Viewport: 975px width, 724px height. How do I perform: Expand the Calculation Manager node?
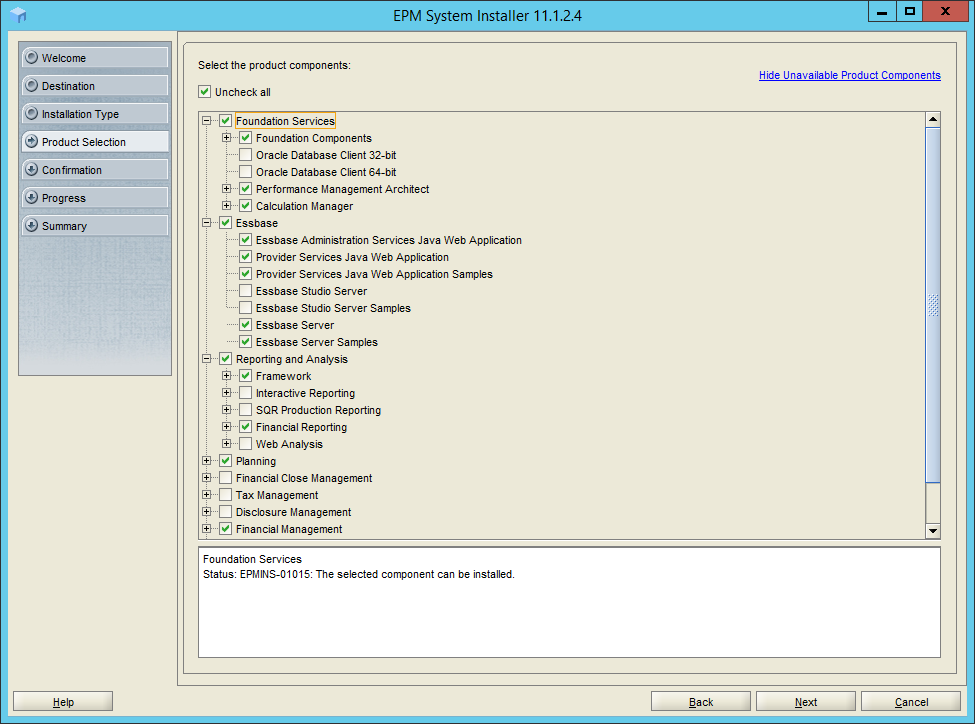click(226, 206)
